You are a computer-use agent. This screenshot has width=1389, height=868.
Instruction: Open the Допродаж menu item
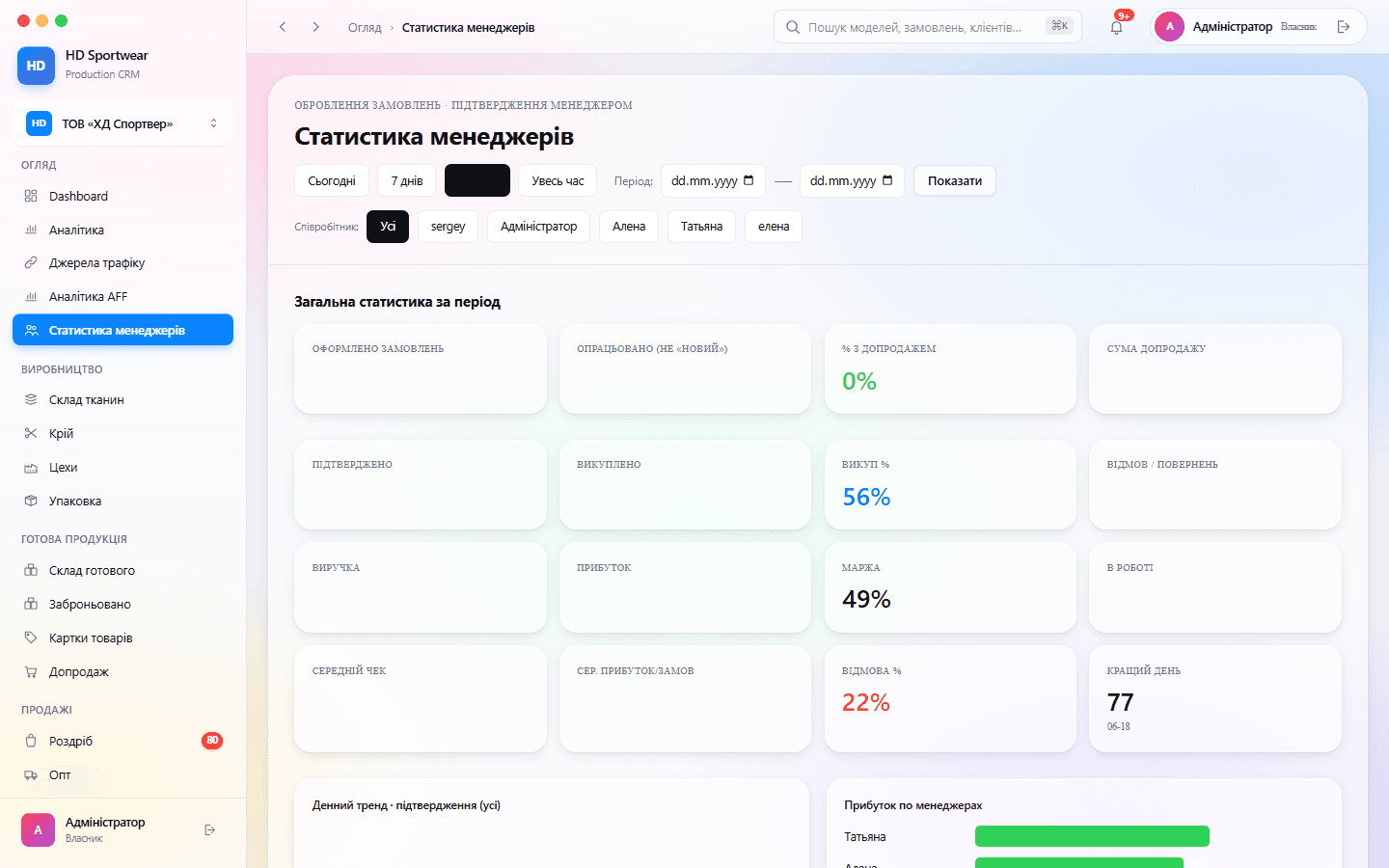pyautogui.click(x=123, y=671)
